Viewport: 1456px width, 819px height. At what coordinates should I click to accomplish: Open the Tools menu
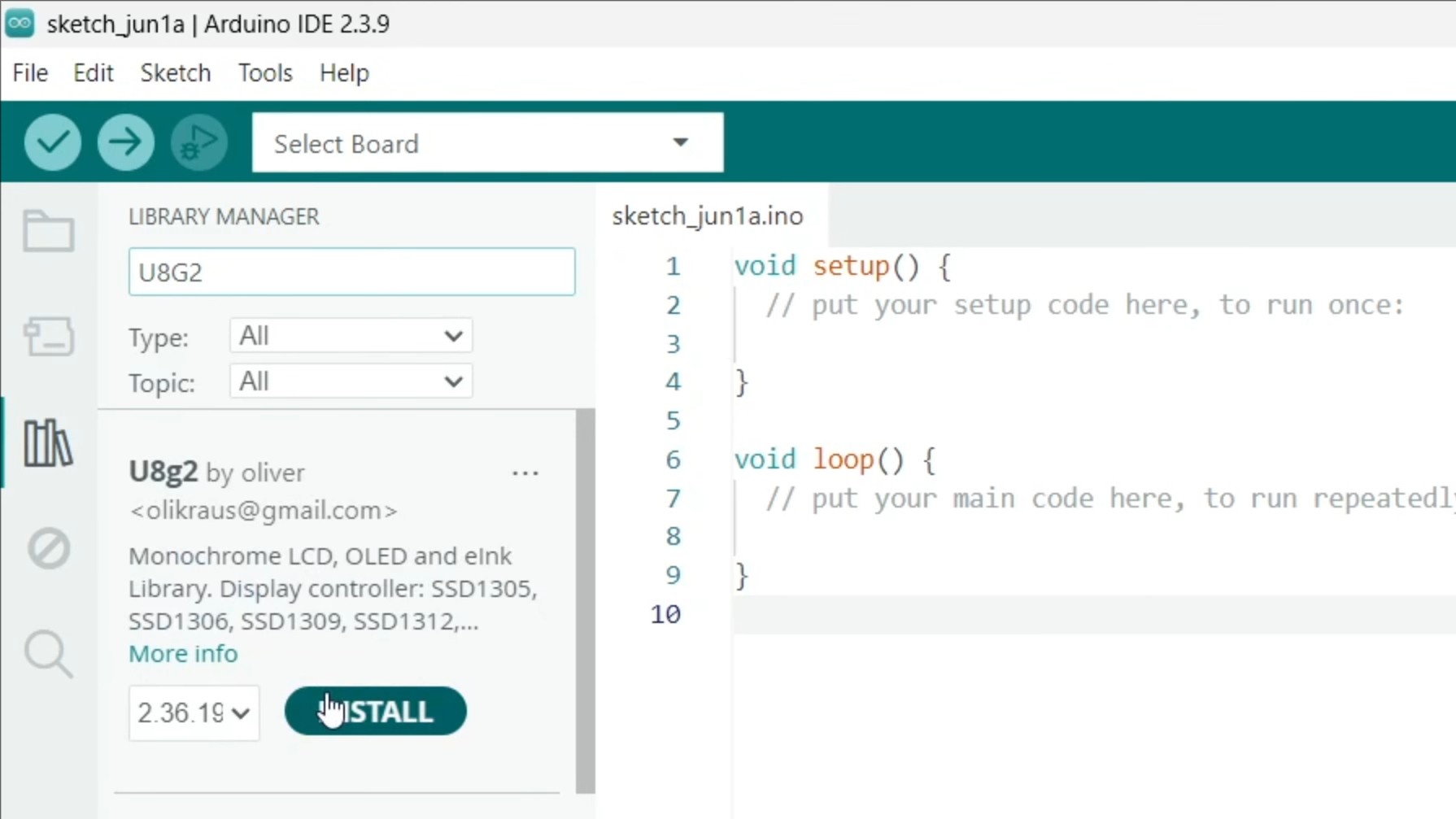coord(265,73)
